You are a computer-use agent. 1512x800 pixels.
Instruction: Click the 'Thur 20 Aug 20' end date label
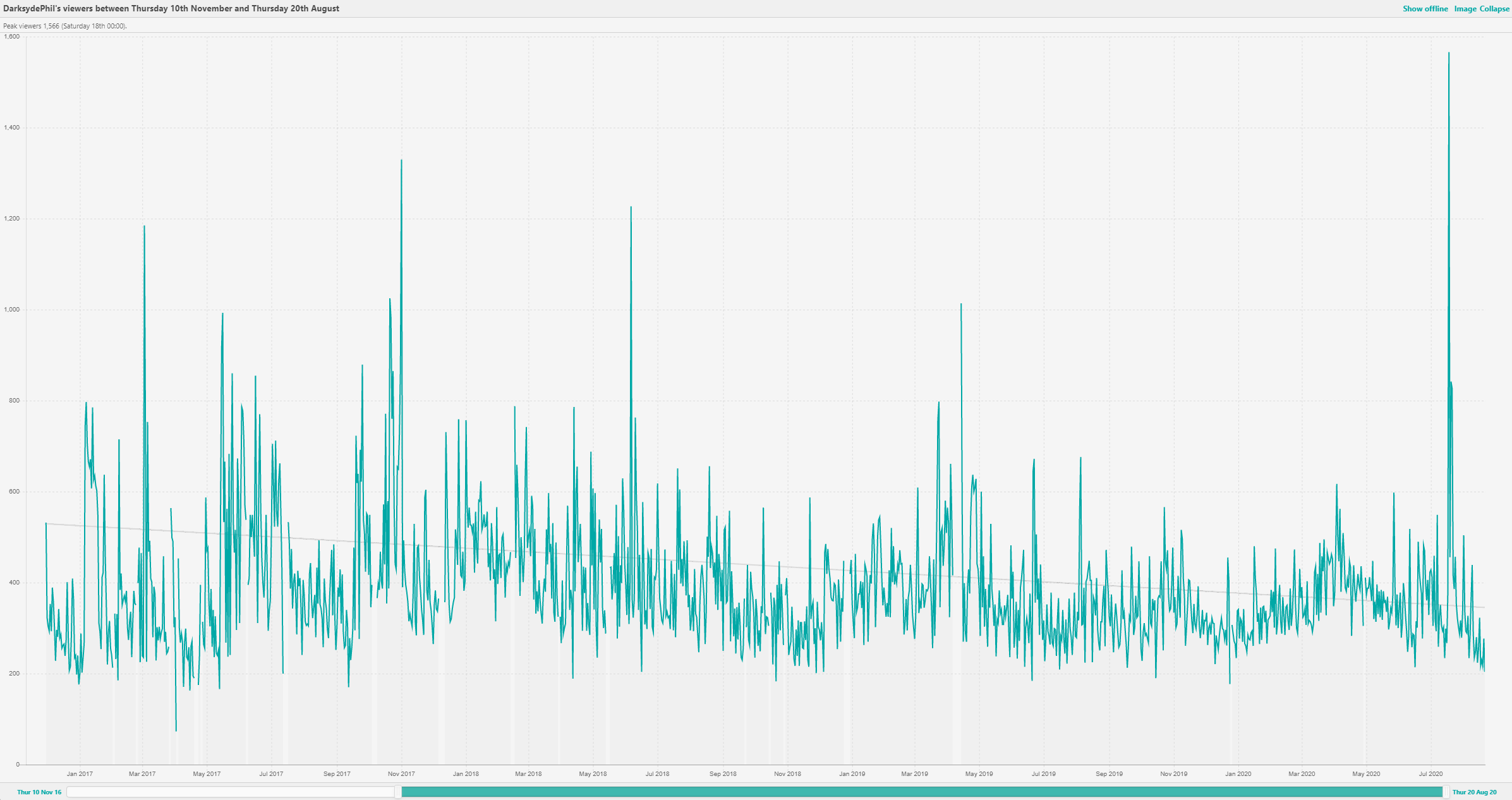pyautogui.click(x=1474, y=792)
